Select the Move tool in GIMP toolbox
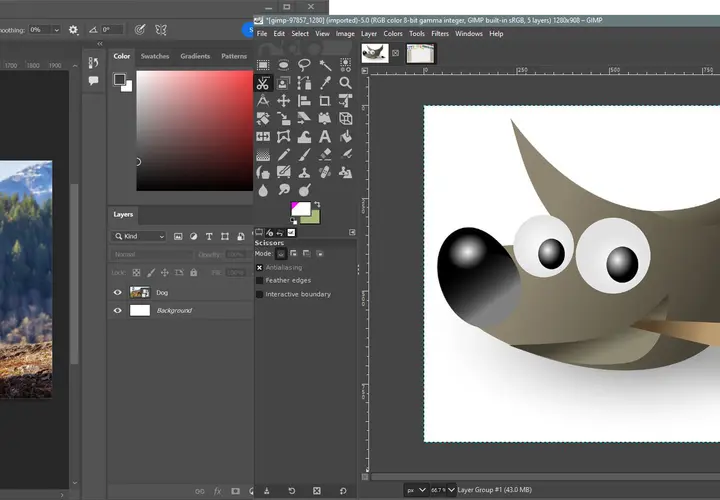The width and height of the screenshot is (720, 500). tap(283, 101)
